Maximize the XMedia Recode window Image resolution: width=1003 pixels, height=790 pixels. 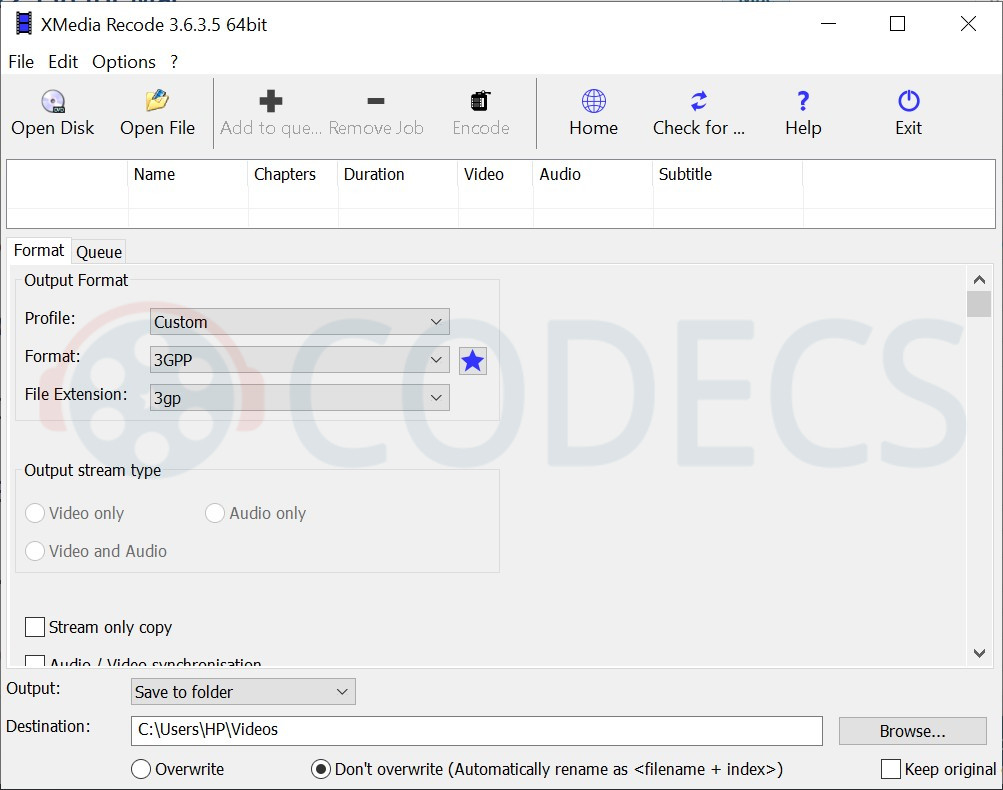[x=897, y=24]
